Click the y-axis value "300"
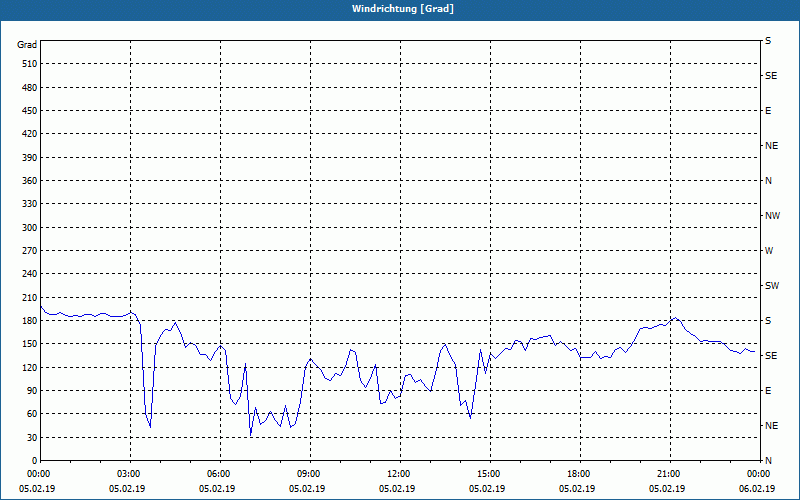 click(30, 228)
